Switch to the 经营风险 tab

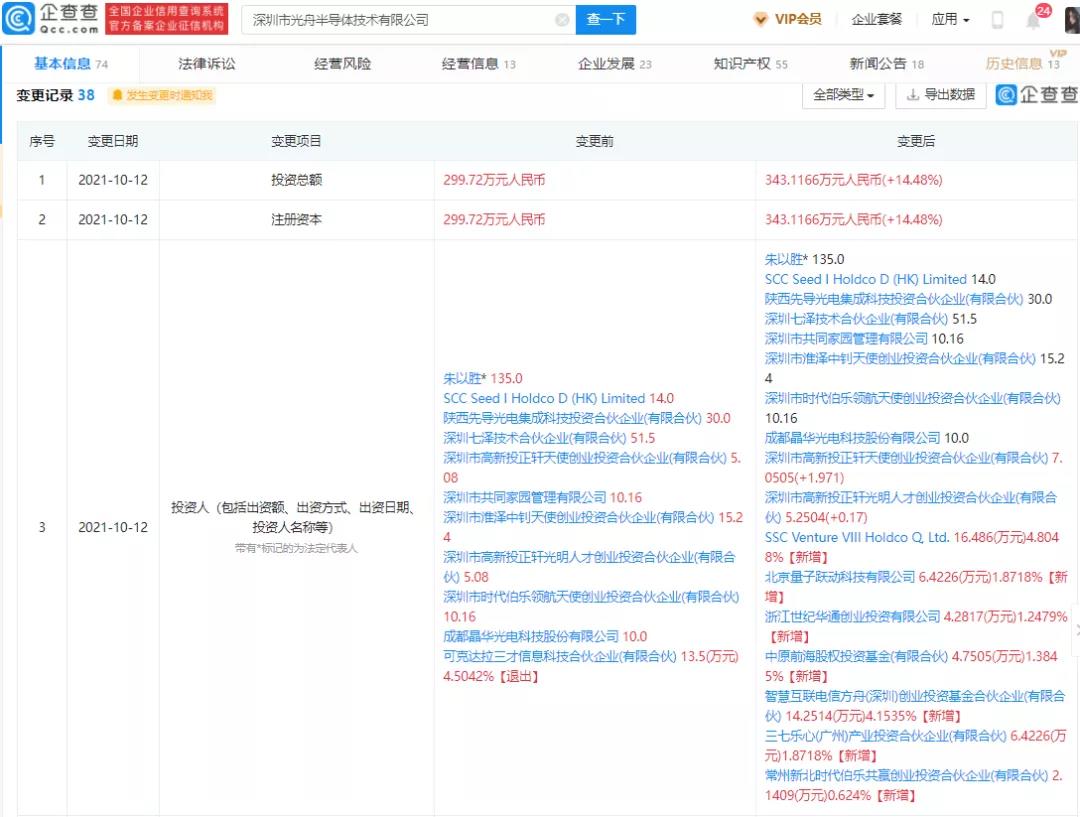342,64
